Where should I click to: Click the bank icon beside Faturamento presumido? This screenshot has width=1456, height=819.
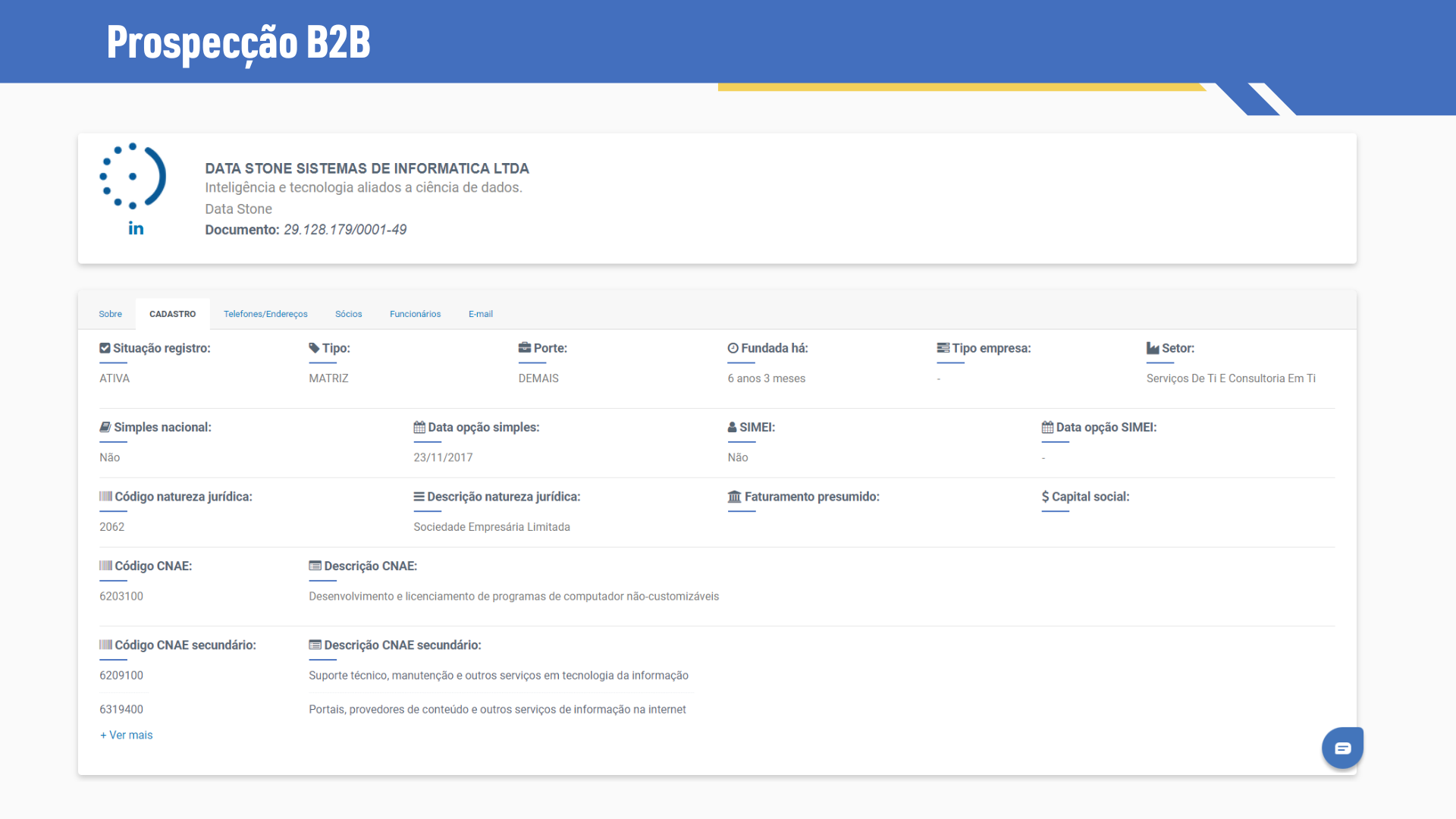click(x=734, y=497)
